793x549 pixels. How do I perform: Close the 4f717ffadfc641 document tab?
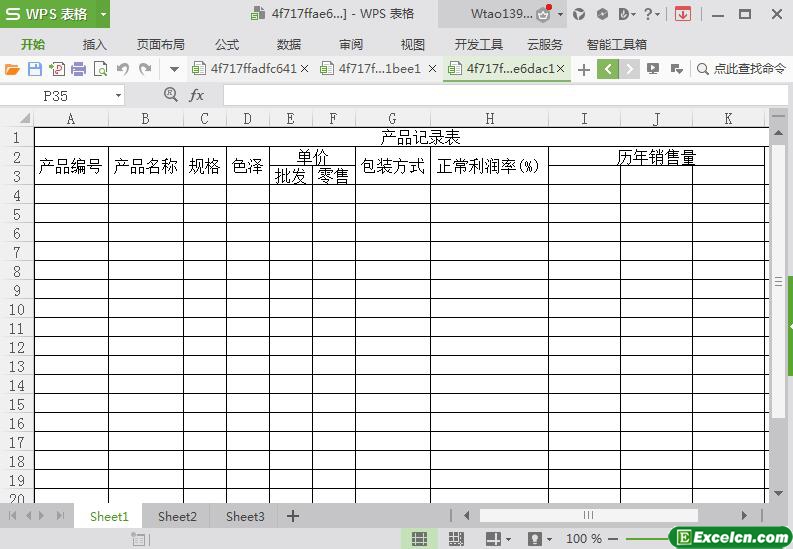(304, 69)
